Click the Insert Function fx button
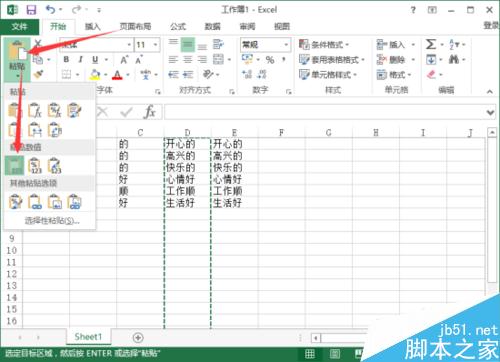Image resolution: width=500 pixels, height=362 pixels. coord(150,112)
